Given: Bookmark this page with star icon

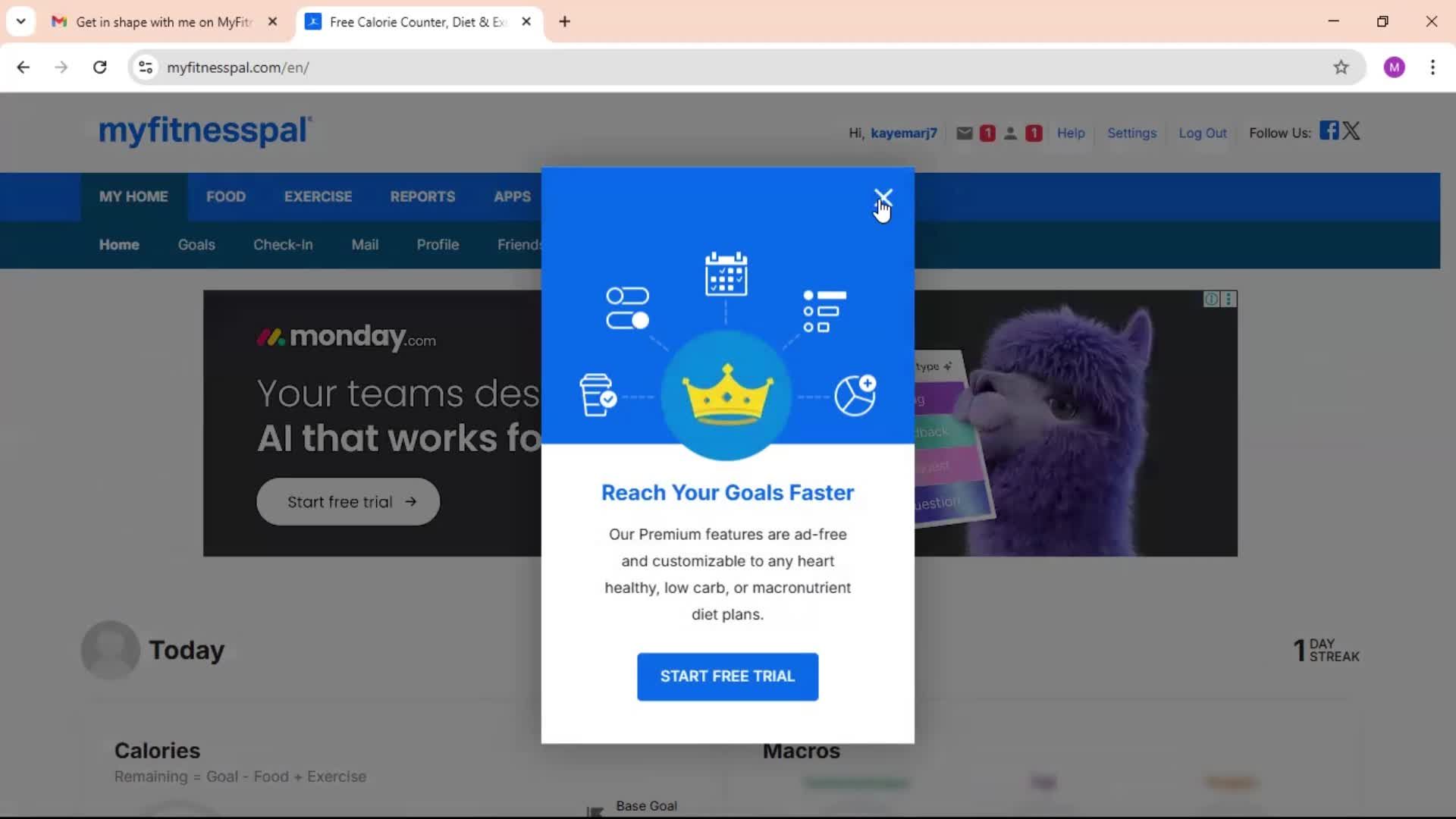Looking at the screenshot, I should pyautogui.click(x=1341, y=67).
